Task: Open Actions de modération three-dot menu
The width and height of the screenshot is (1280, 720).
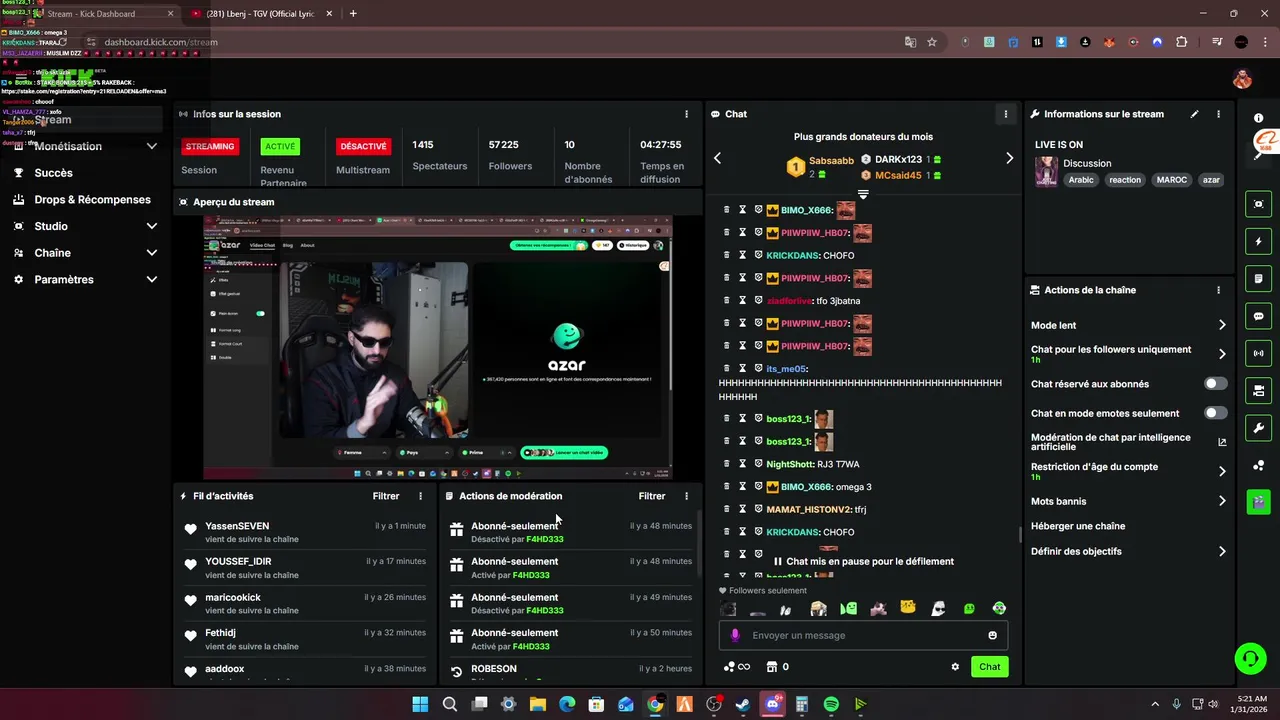Action: click(686, 496)
